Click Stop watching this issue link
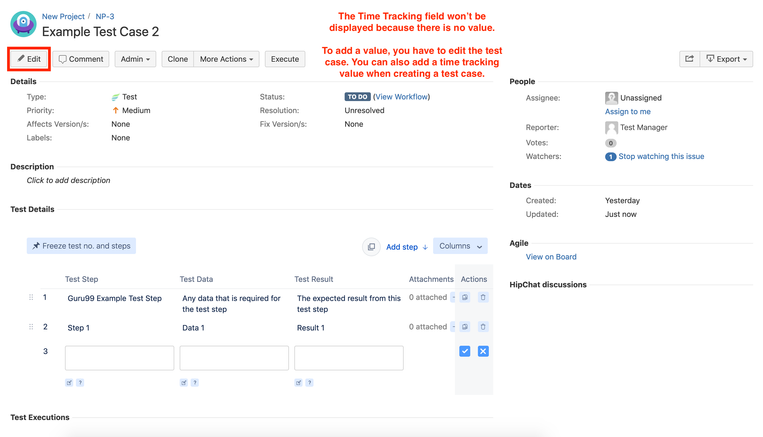Viewport: 763px width, 437px height. pos(661,157)
